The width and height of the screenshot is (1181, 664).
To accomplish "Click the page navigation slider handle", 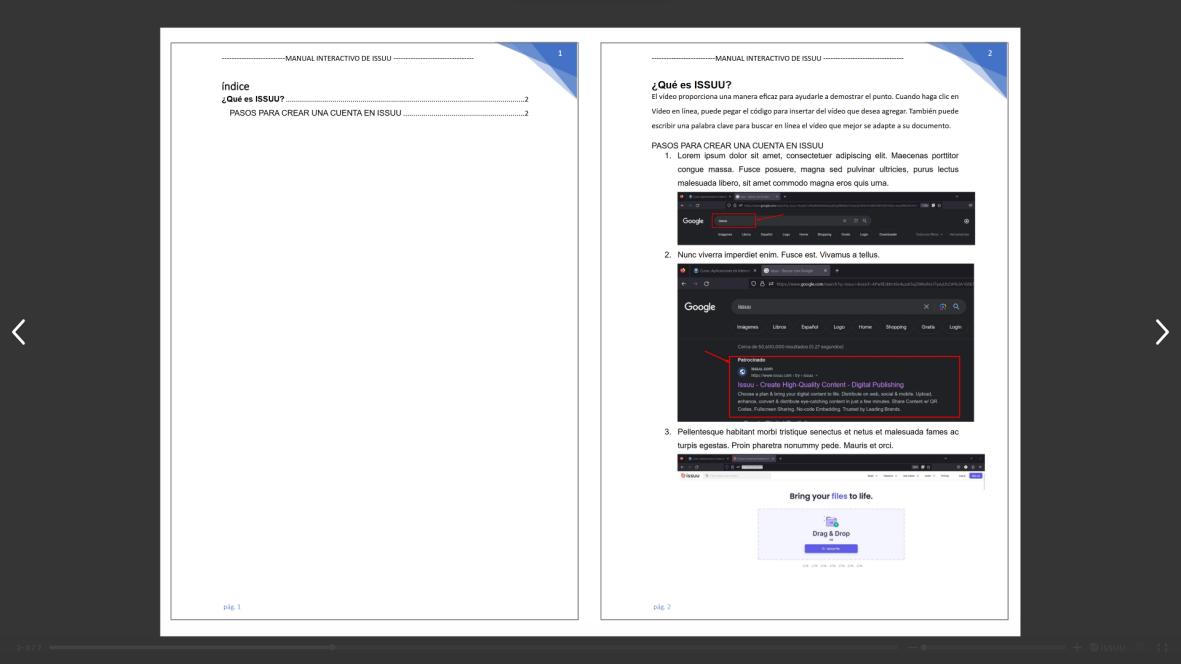I will coord(332,647).
